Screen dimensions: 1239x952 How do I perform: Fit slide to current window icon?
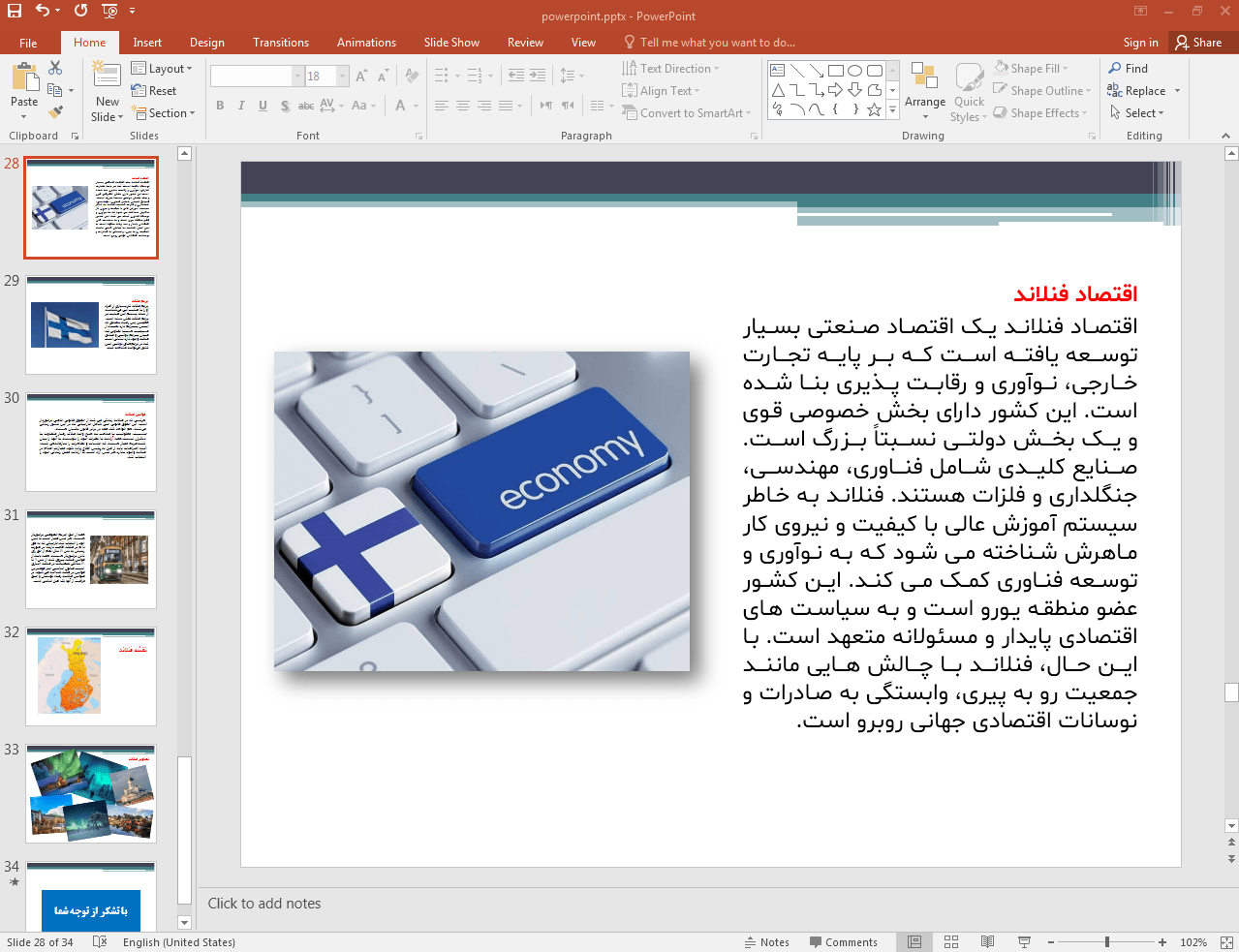pyautogui.click(x=1226, y=942)
